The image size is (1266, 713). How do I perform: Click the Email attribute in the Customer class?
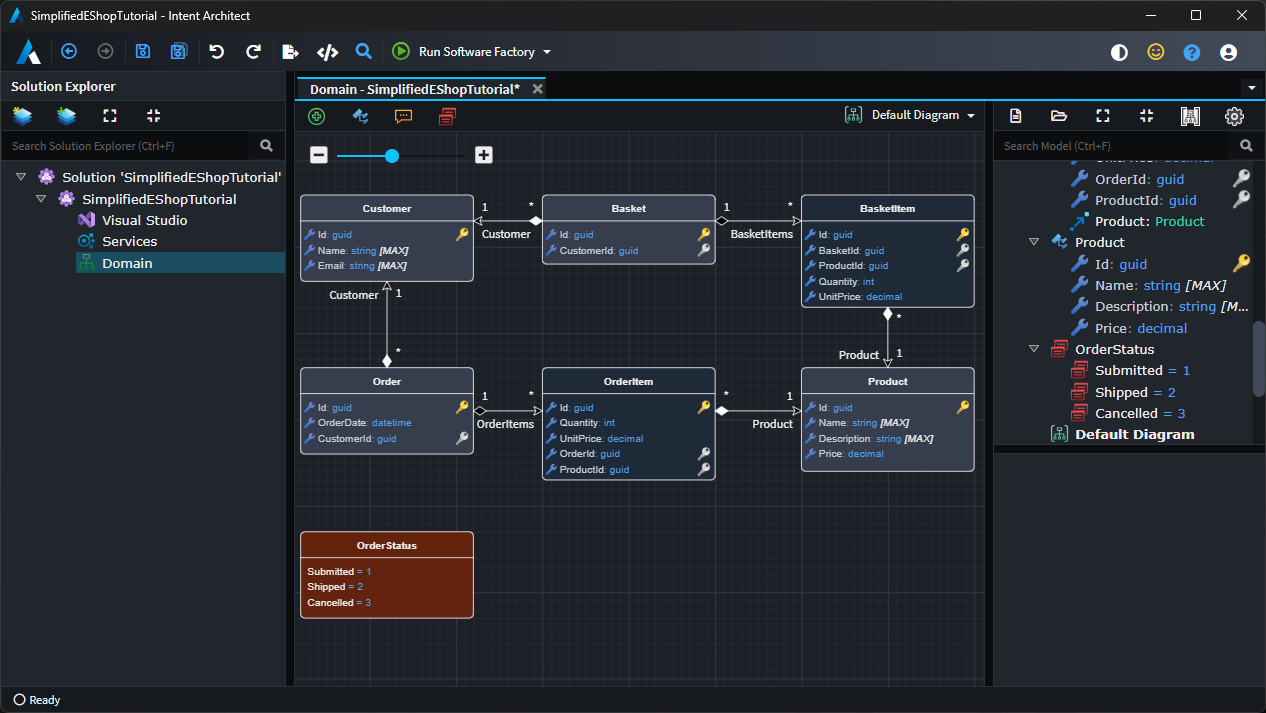357,266
